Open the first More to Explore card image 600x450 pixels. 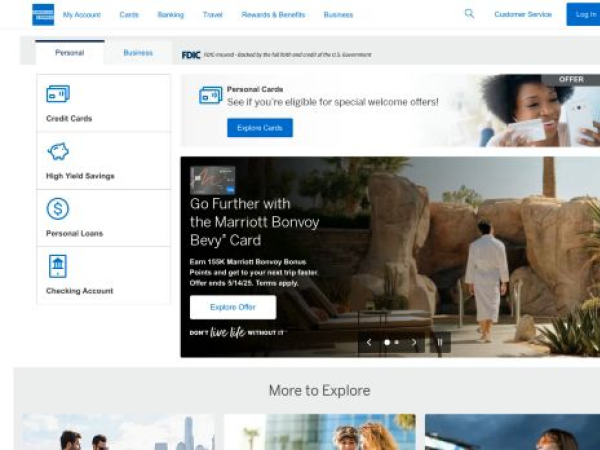[118, 432]
